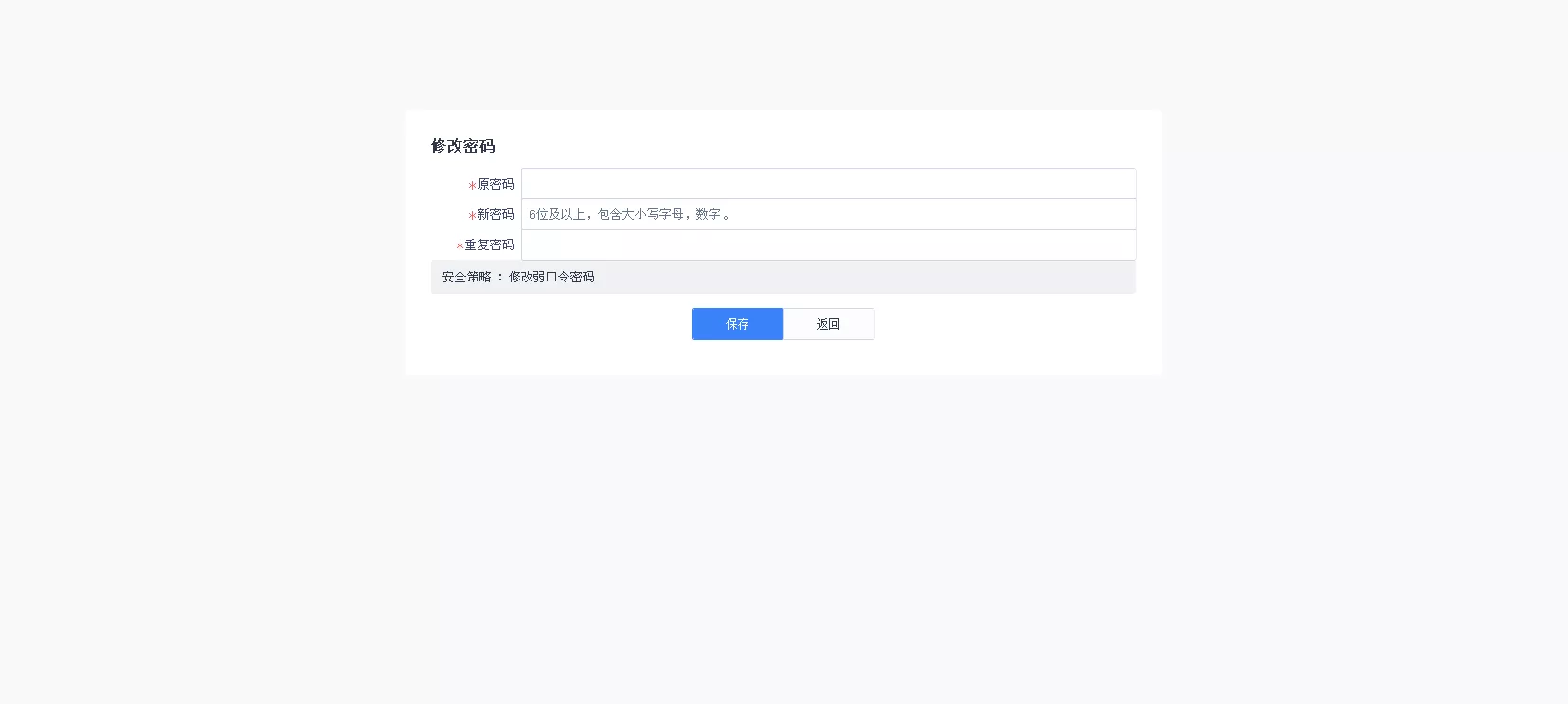Viewport: 1568px width, 704px height.
Task: Click the red asterisk beside 新密码
Action: pyautogui.click(x=472, y=216)
